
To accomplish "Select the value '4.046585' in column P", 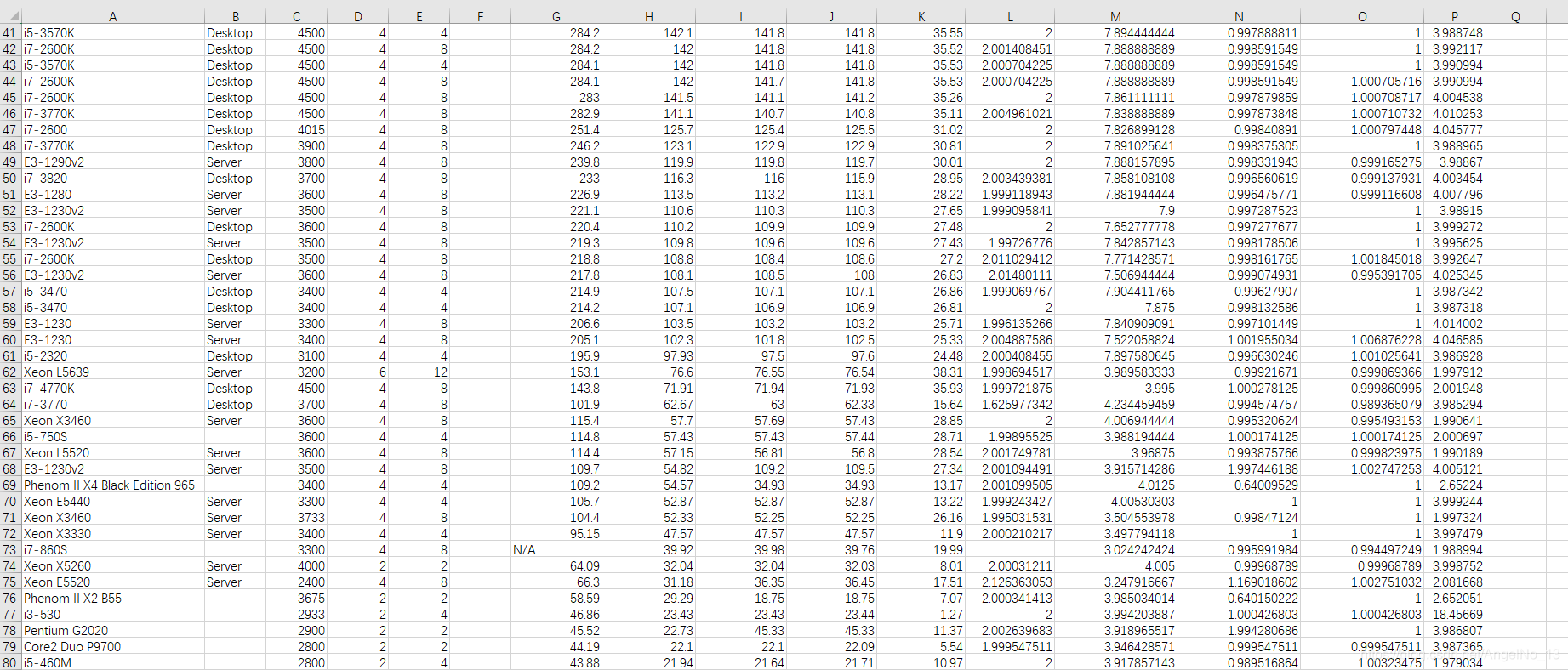I will (1454, 340).
